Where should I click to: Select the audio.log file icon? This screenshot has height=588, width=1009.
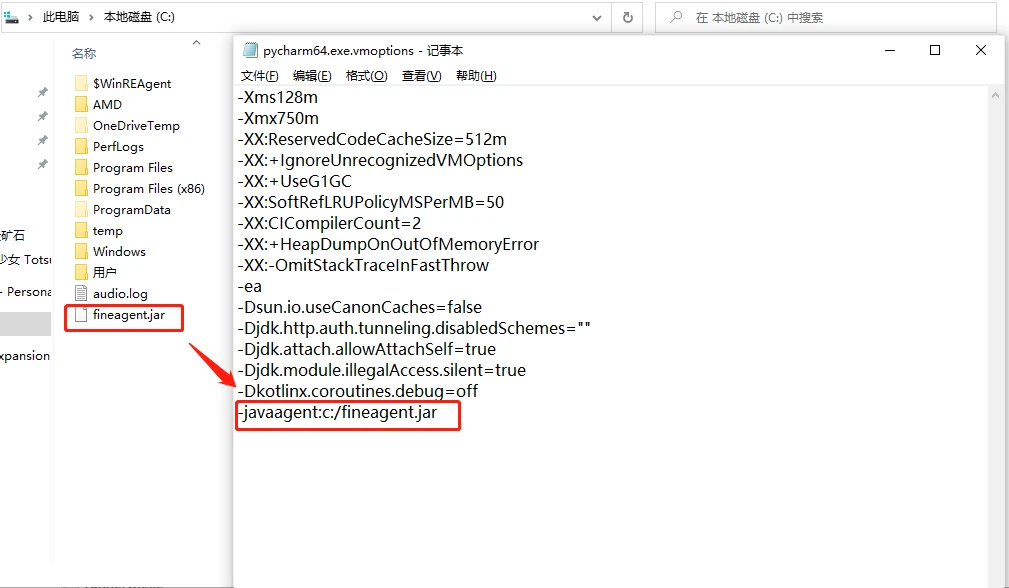coord(81,293)
